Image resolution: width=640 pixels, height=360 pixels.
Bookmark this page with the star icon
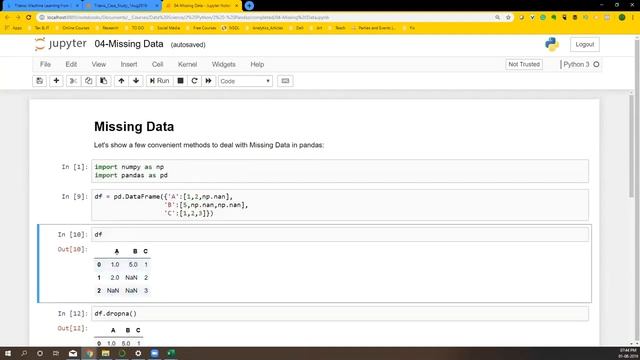point(508,18)
